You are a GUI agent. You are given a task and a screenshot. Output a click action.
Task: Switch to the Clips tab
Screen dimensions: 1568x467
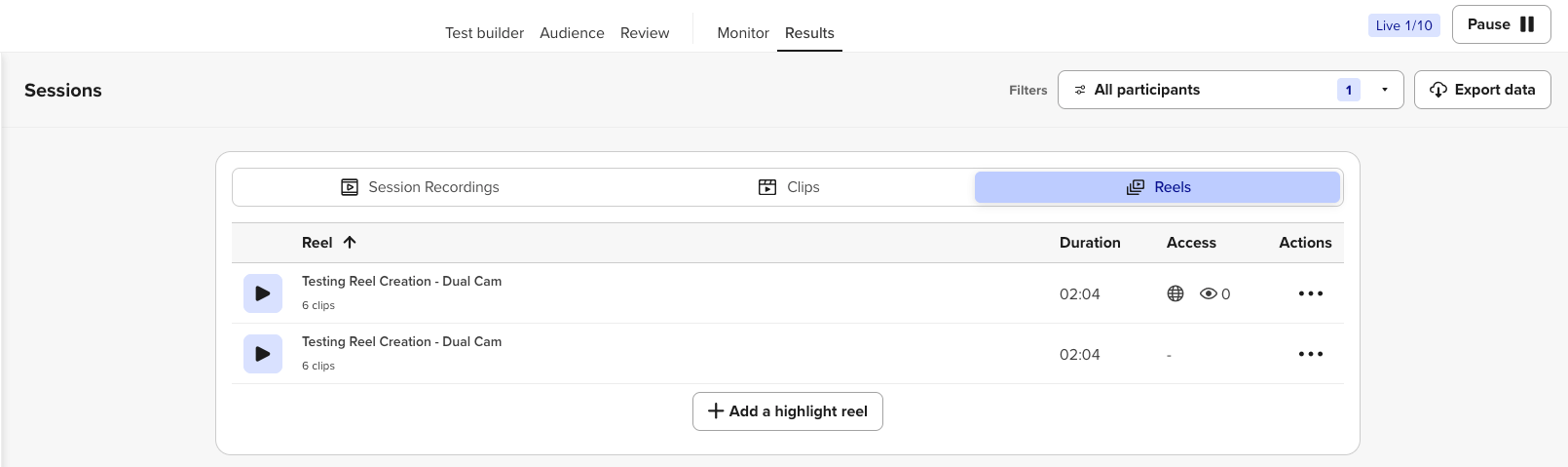[x=789, y=187]
